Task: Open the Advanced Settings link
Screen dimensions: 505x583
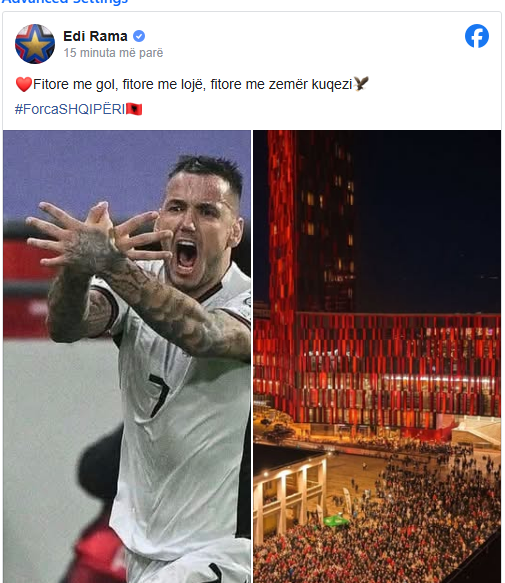Action: pyautogui.click(x=65, y=2)
